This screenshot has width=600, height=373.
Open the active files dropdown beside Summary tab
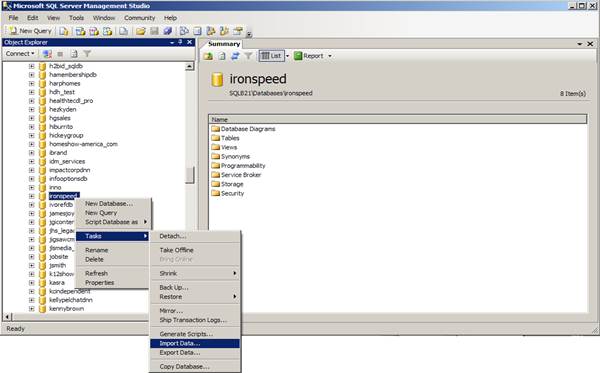pos(580,44)
